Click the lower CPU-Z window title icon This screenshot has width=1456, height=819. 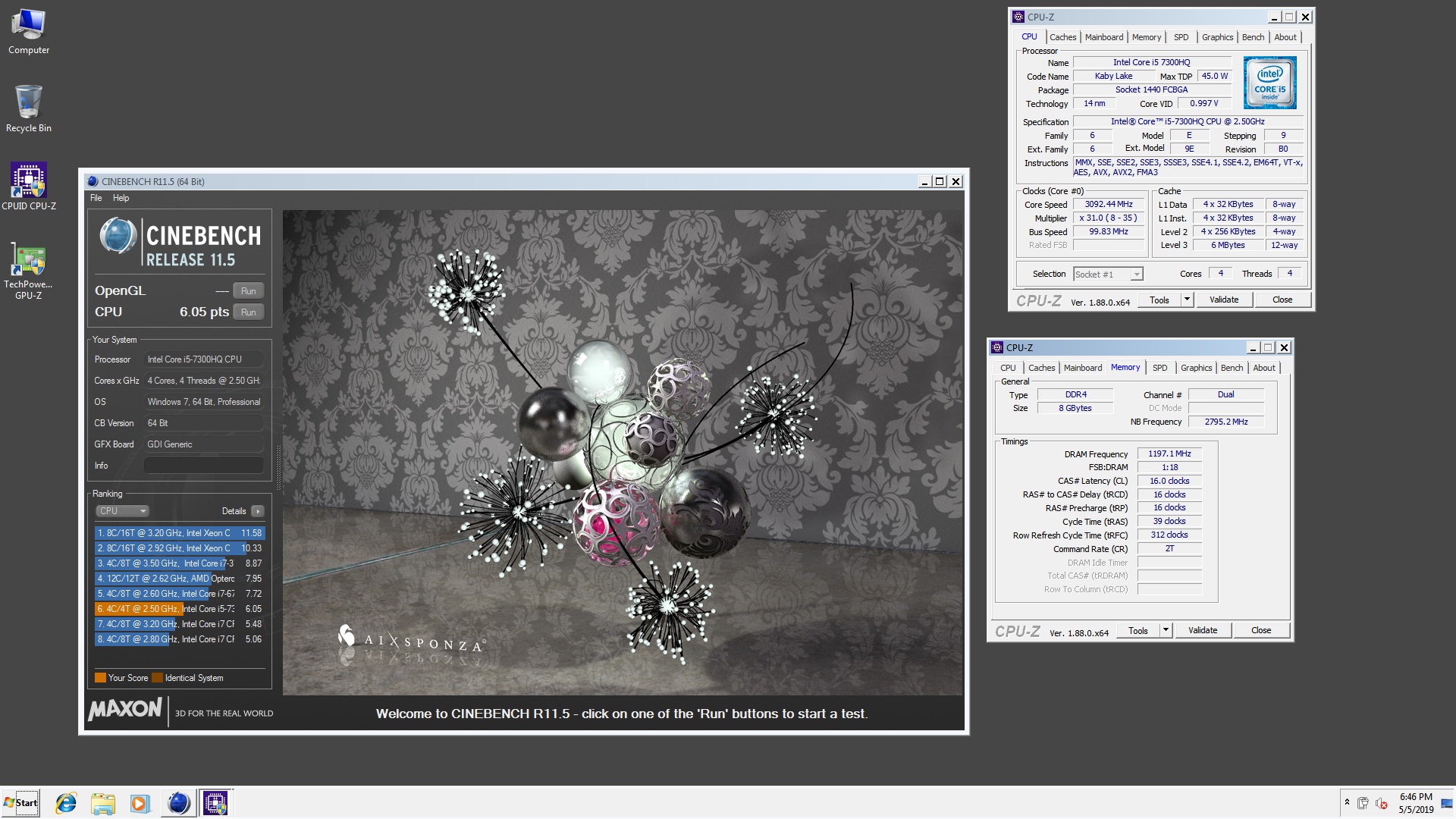(997, 347)
